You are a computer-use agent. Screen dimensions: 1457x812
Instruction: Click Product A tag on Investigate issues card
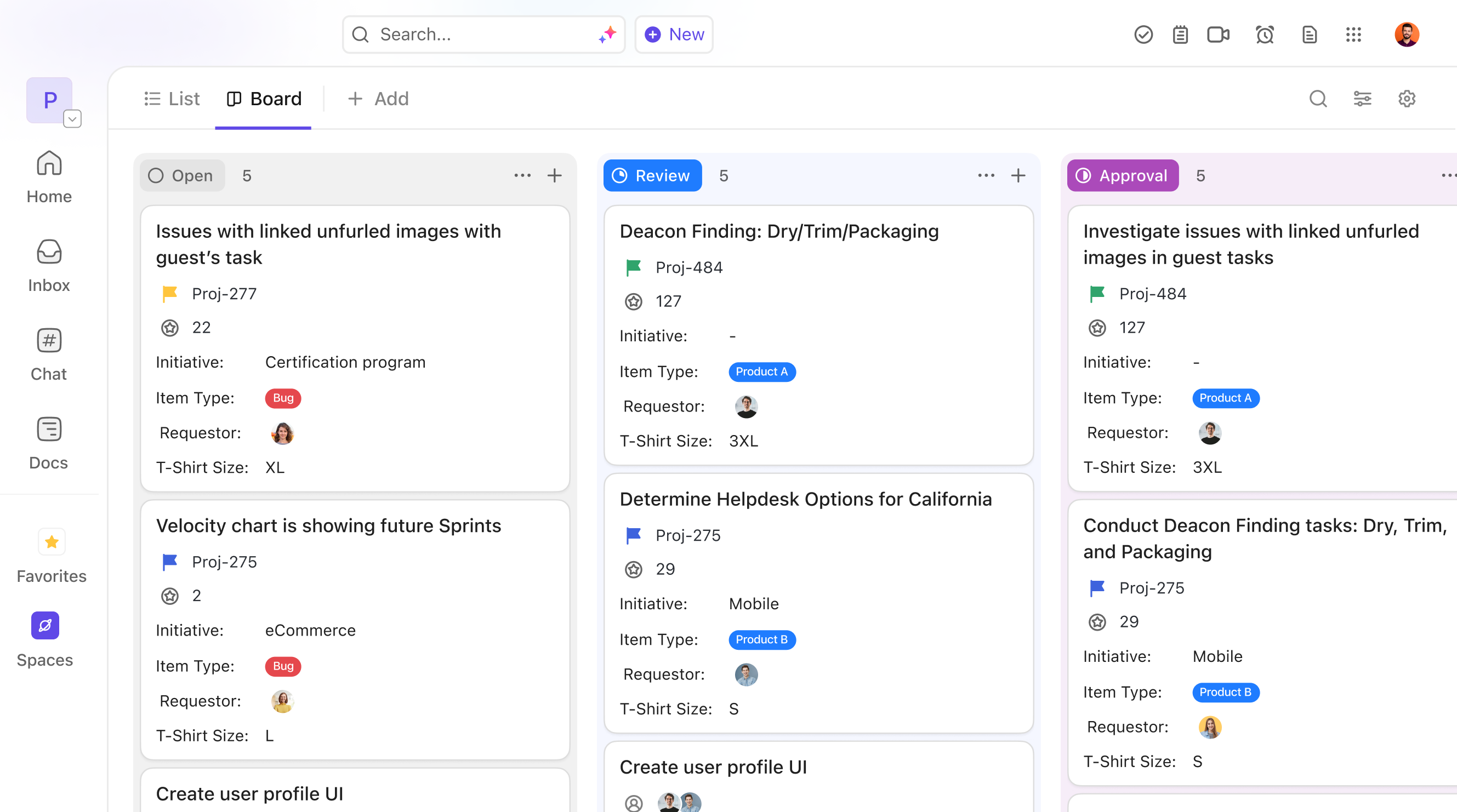click(x=1225, y=398)
